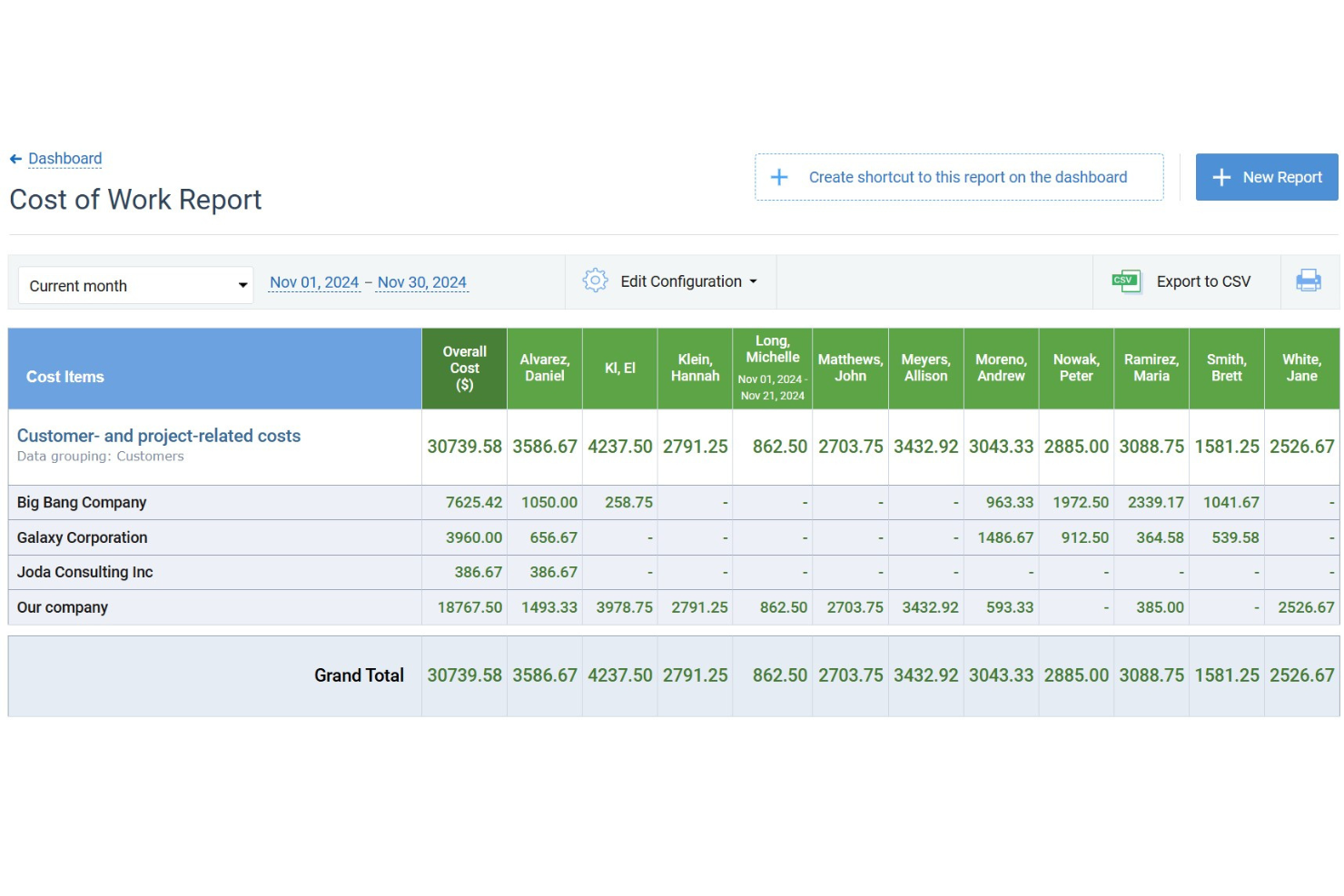
Task: Click the plus icon on New Report button
Action: 1222,177
